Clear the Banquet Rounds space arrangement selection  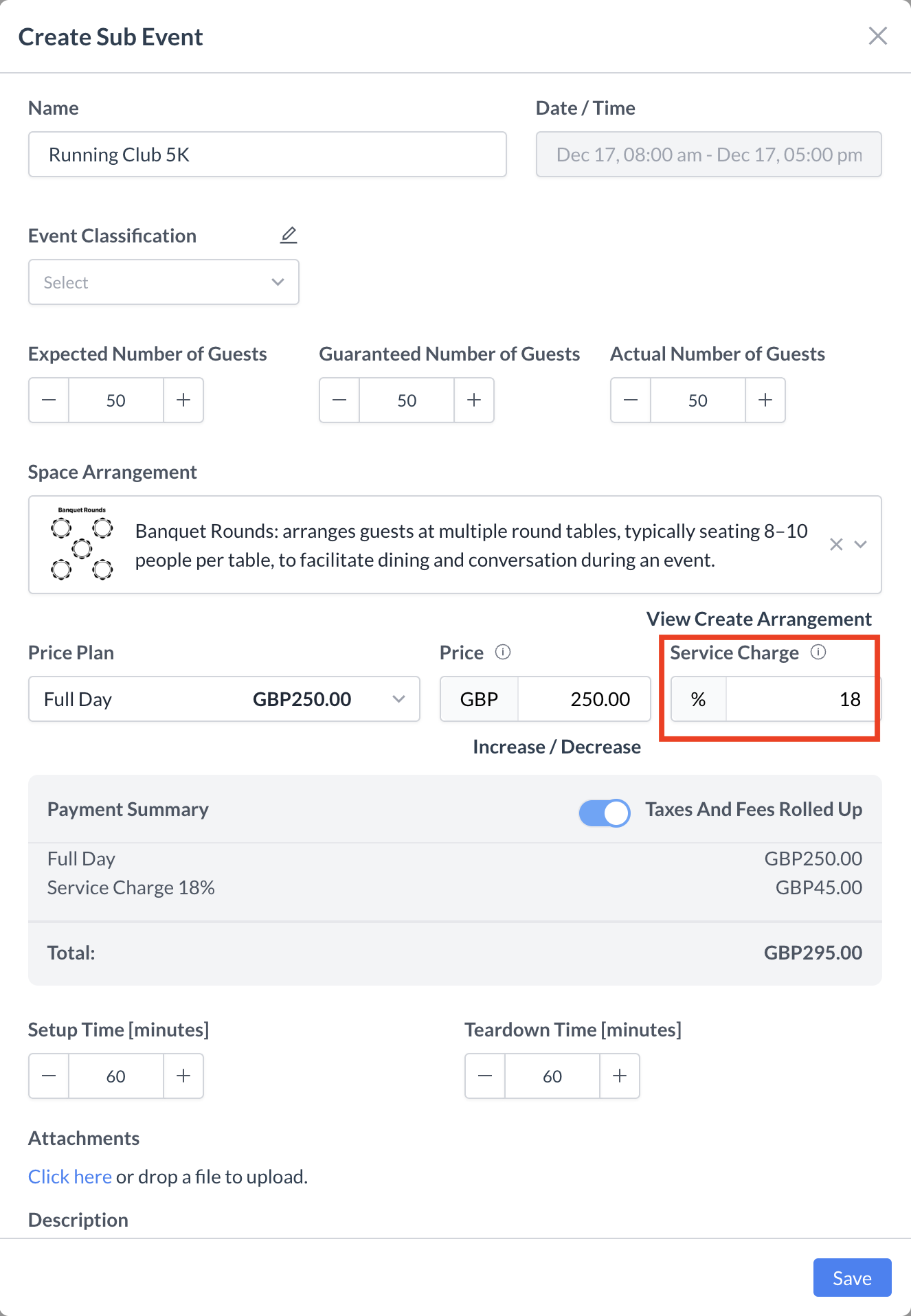(836, 545)
